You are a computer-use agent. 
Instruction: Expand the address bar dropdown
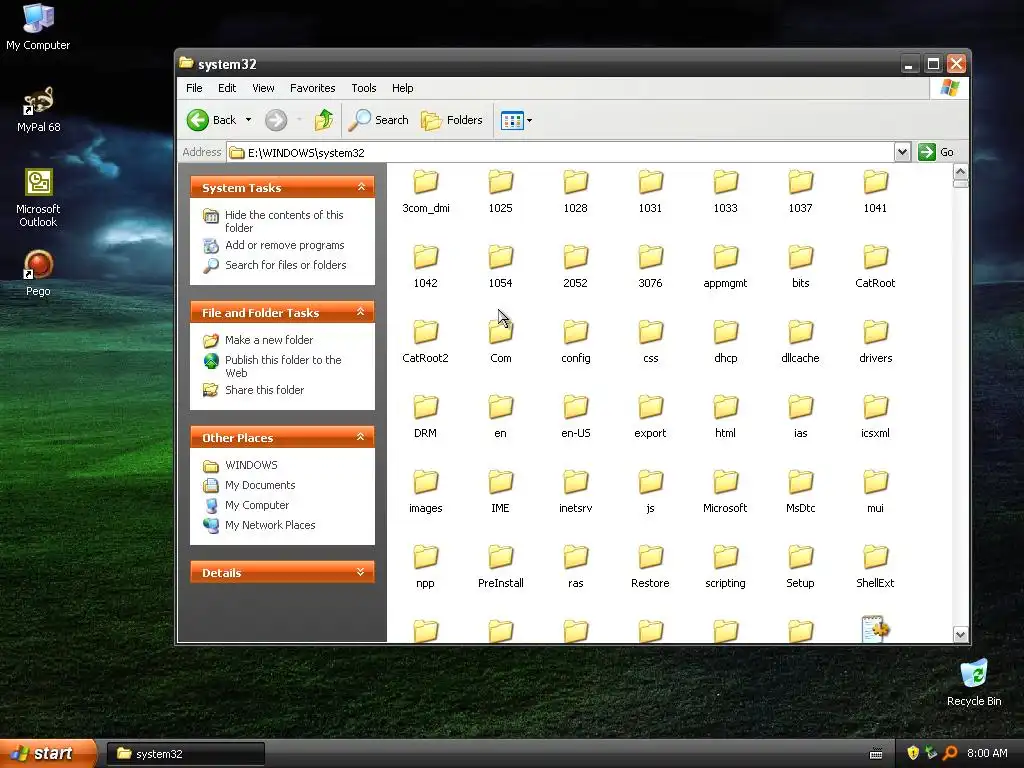pos(902,152)
